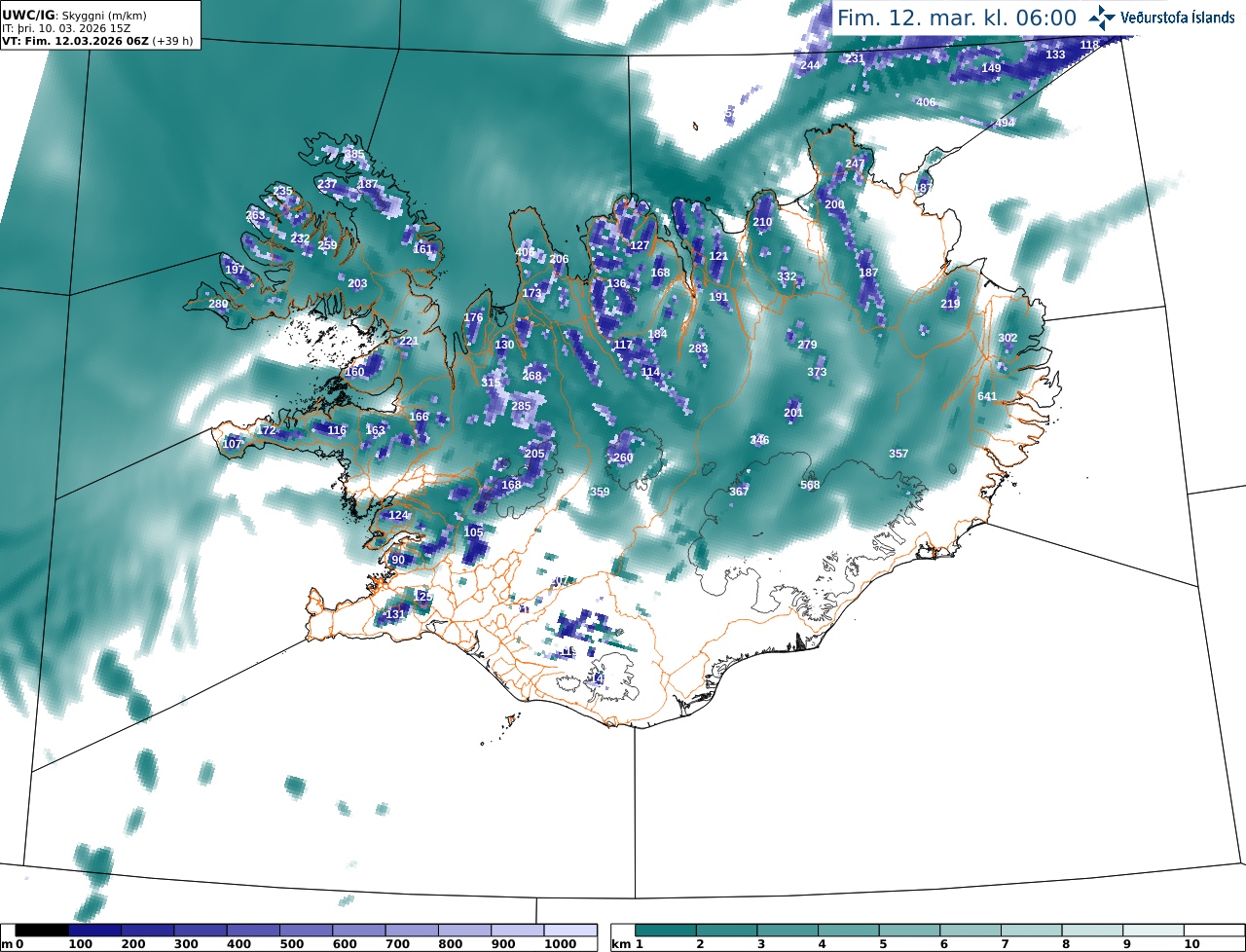Click the visibility value 124 on the map
The width and height of the screenshot is (1246, 952).
pyautogui.click(x=398, y=515)
